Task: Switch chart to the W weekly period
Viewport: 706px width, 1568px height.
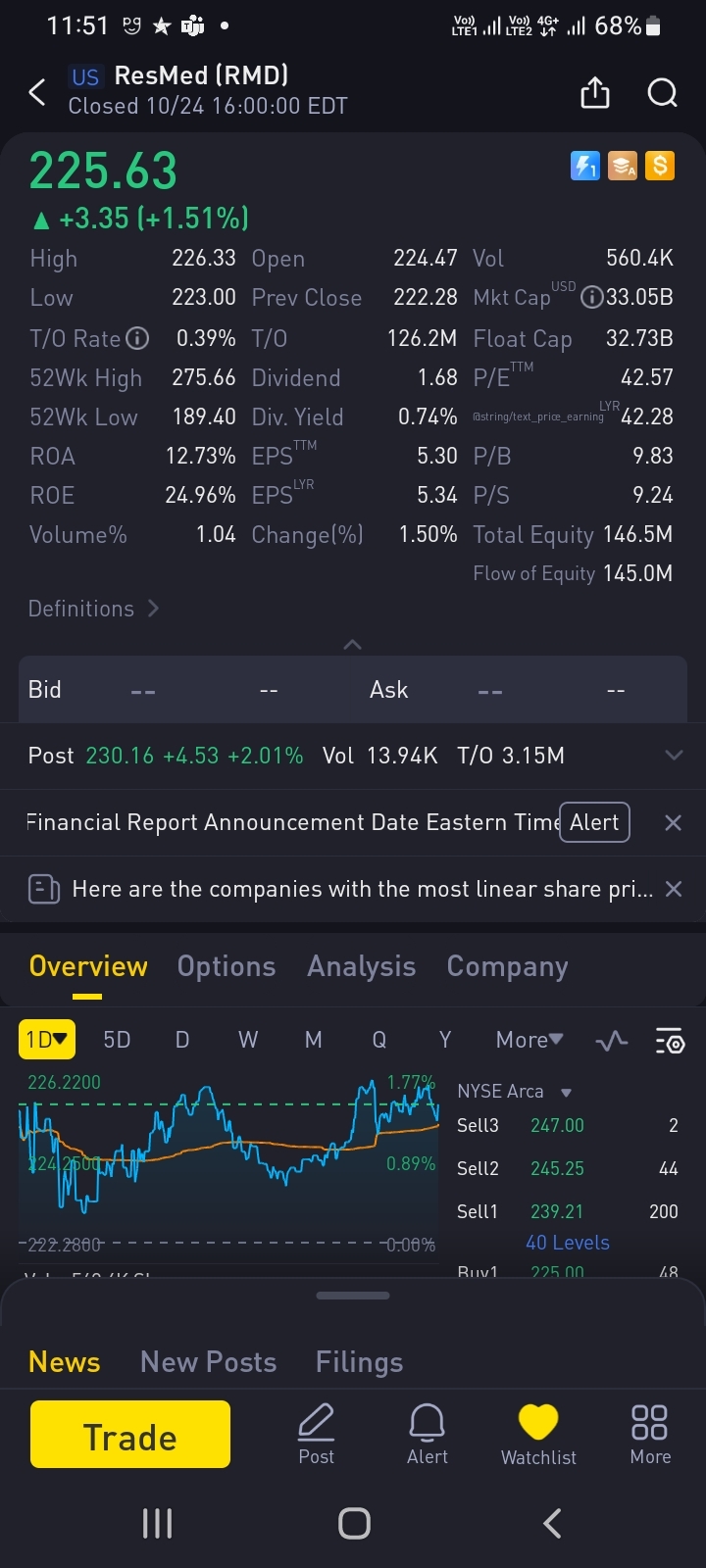Action: (x=248, y=1040)
